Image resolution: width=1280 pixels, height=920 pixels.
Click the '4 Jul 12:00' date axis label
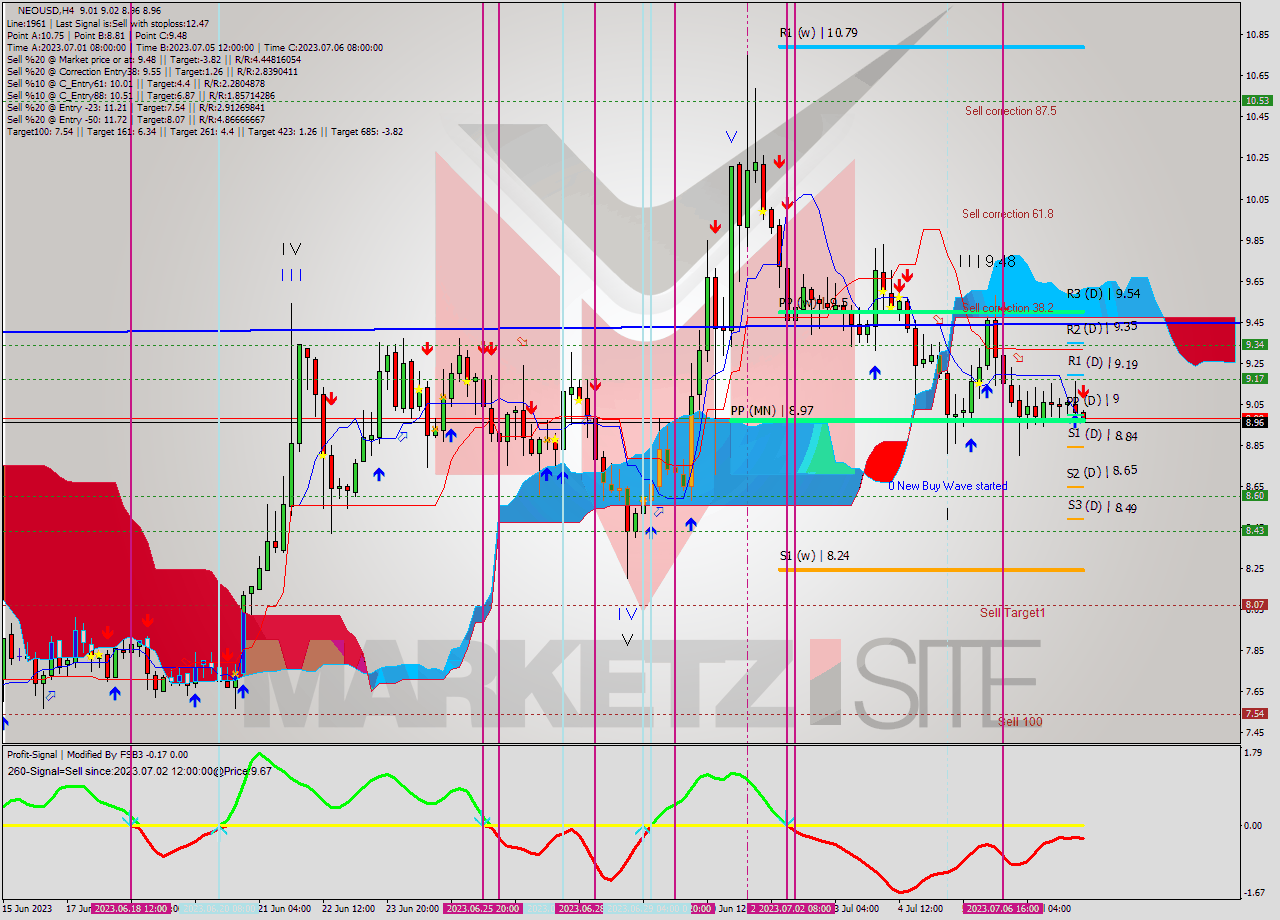click(920, 909)
